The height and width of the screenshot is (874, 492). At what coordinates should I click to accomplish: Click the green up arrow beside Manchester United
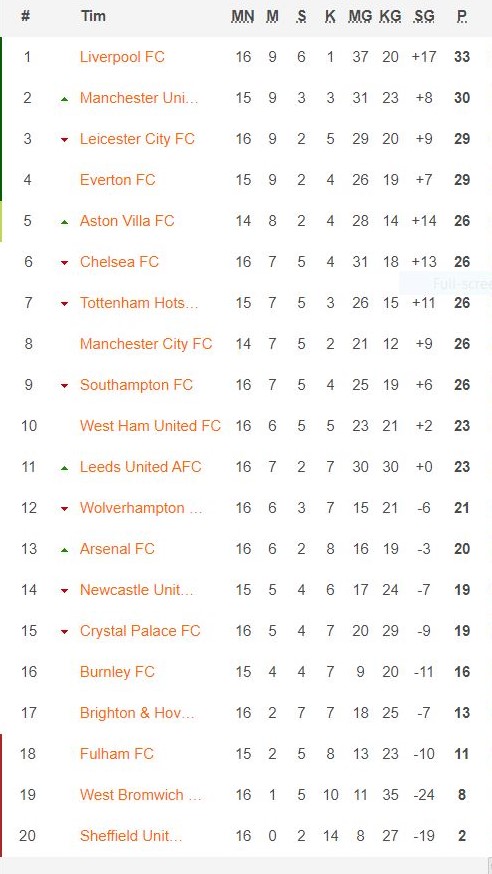coord(65,99)
